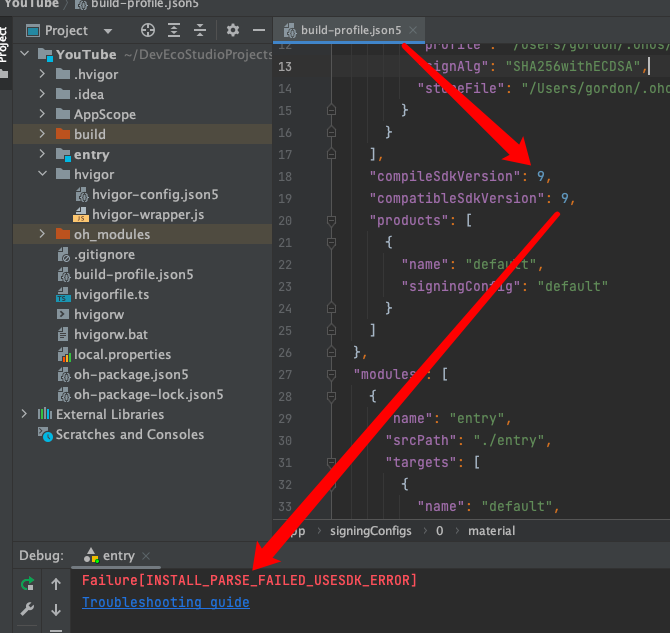Toggle fold marker on line 17

331,154
